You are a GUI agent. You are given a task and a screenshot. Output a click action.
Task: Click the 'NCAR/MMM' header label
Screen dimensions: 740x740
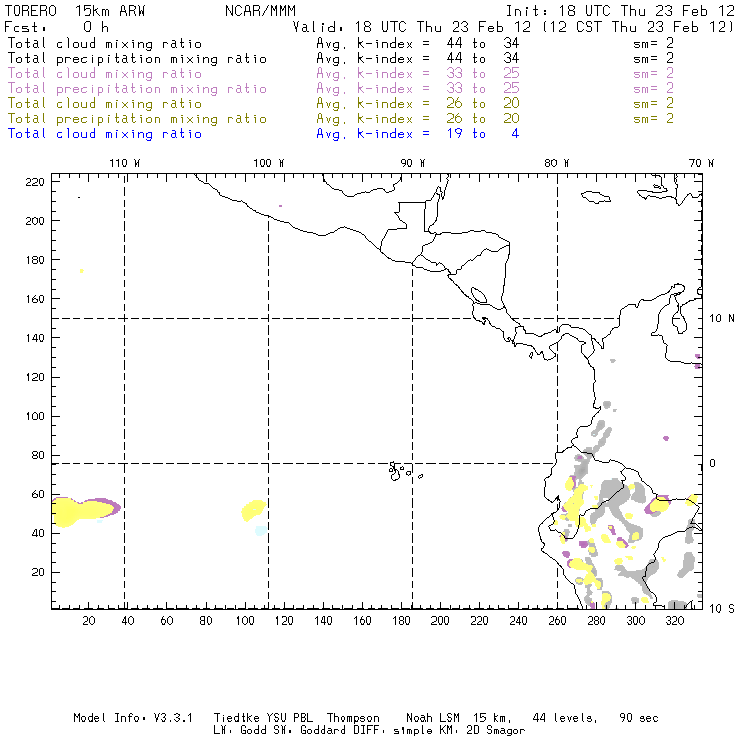click(x=261, y=11)
